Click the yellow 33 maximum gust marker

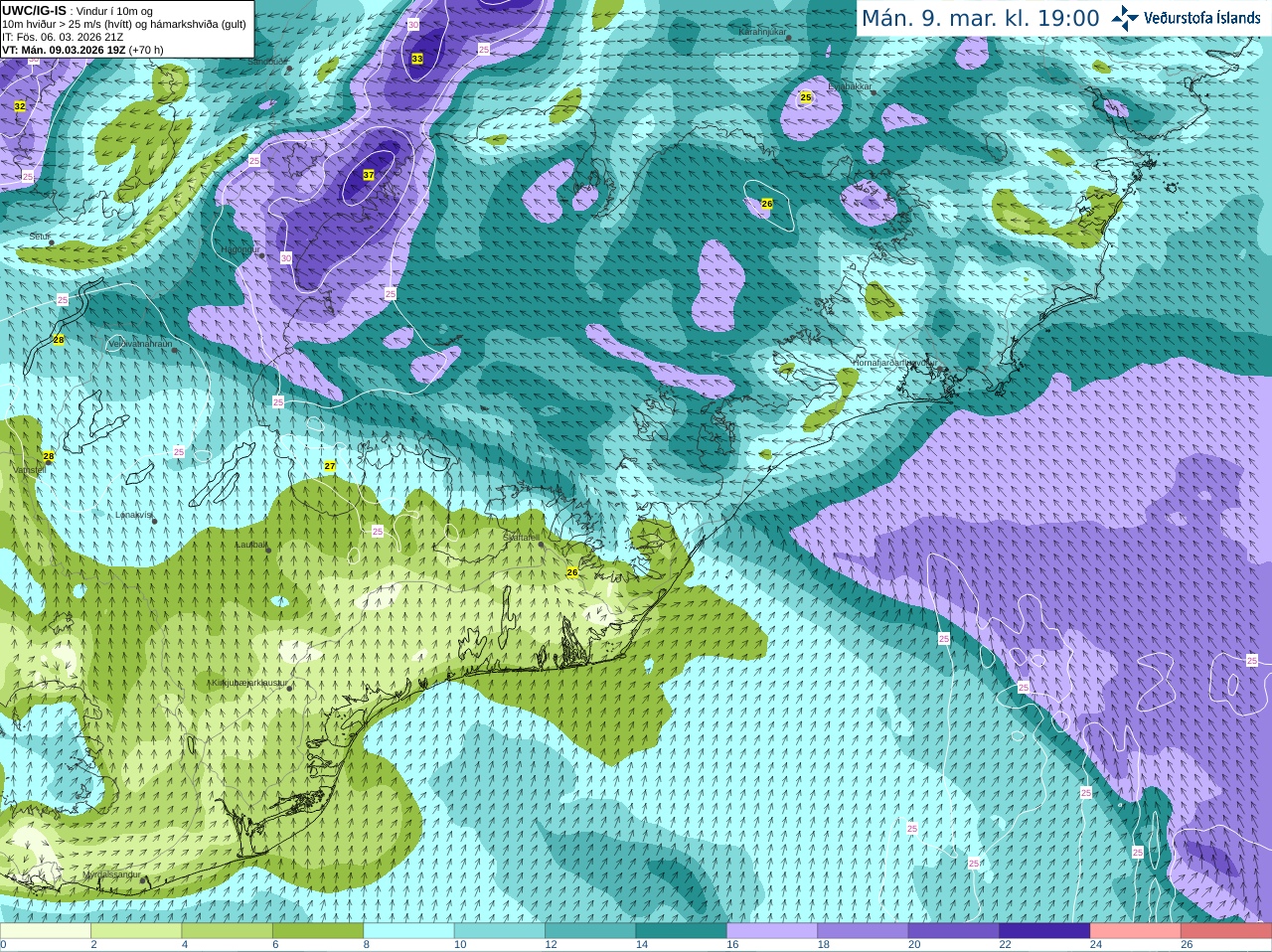tap(417, 59)
